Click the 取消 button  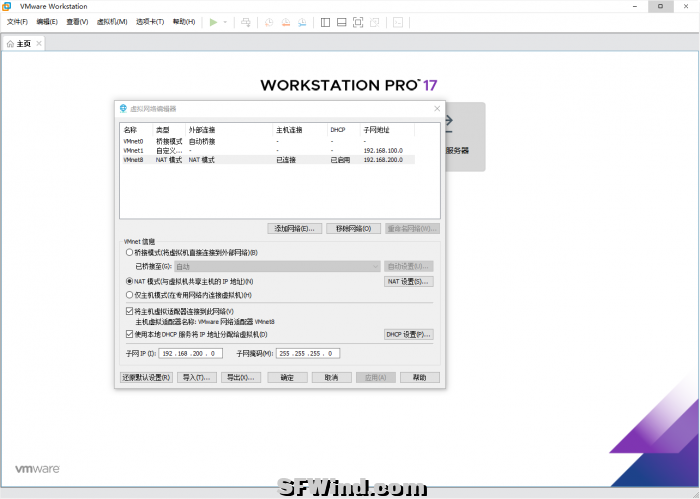(x=332, y=378)
